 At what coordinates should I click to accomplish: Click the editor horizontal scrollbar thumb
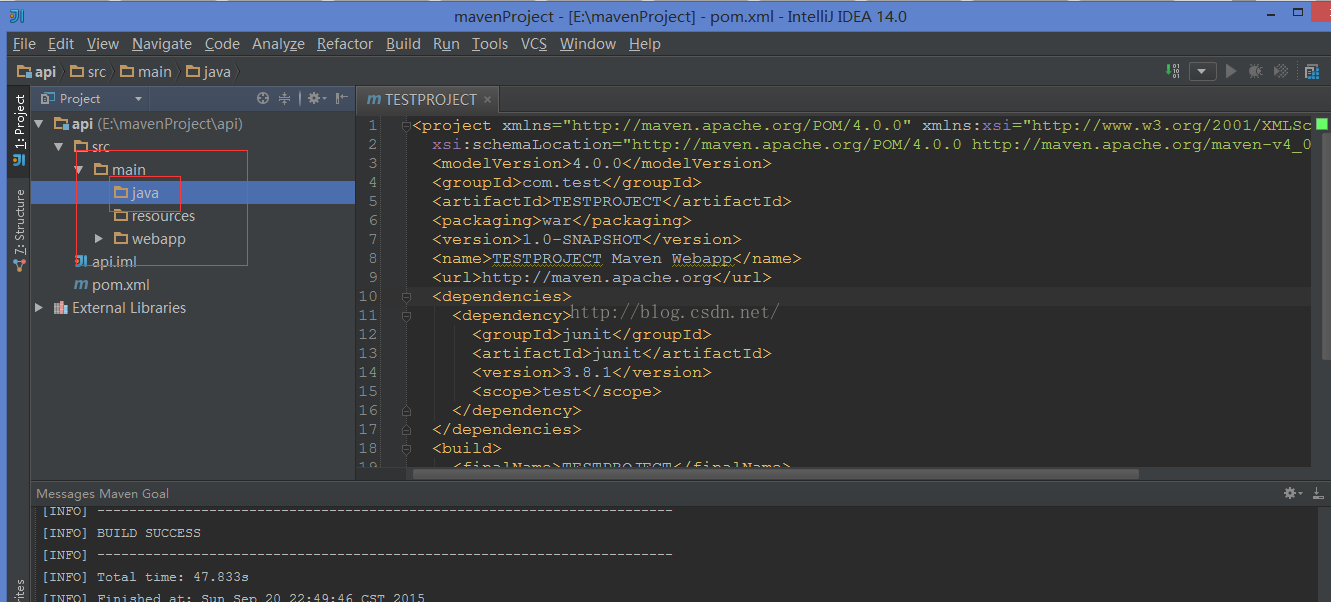775,474
